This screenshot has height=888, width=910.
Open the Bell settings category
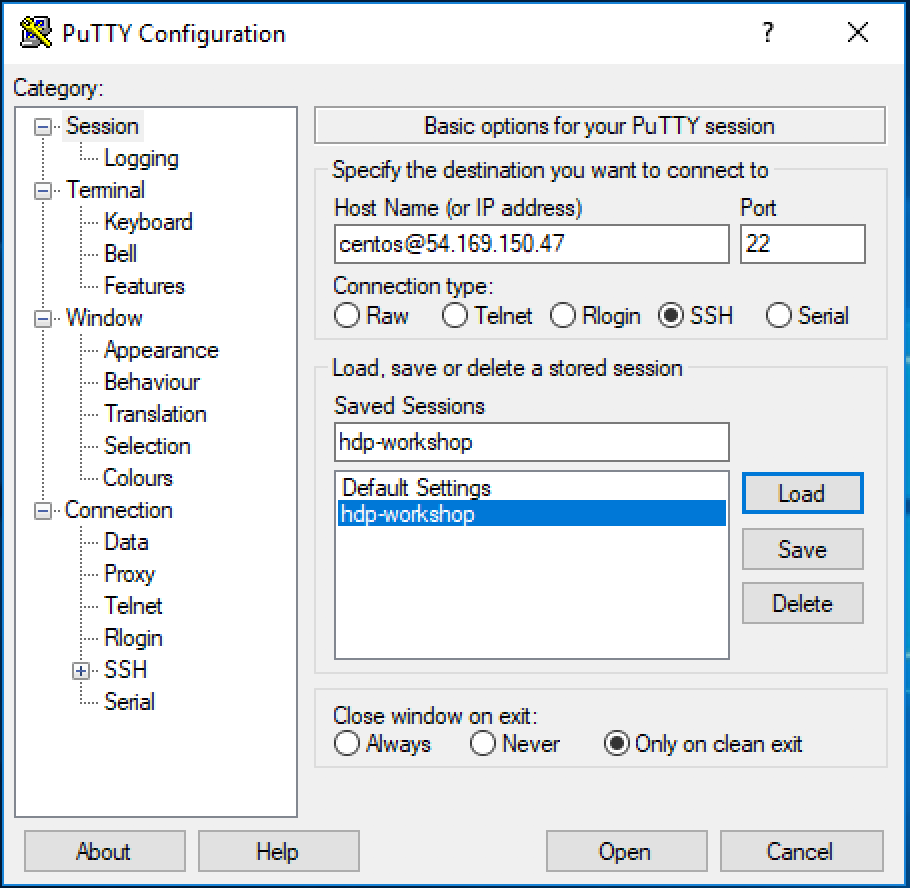coord(120,254)
